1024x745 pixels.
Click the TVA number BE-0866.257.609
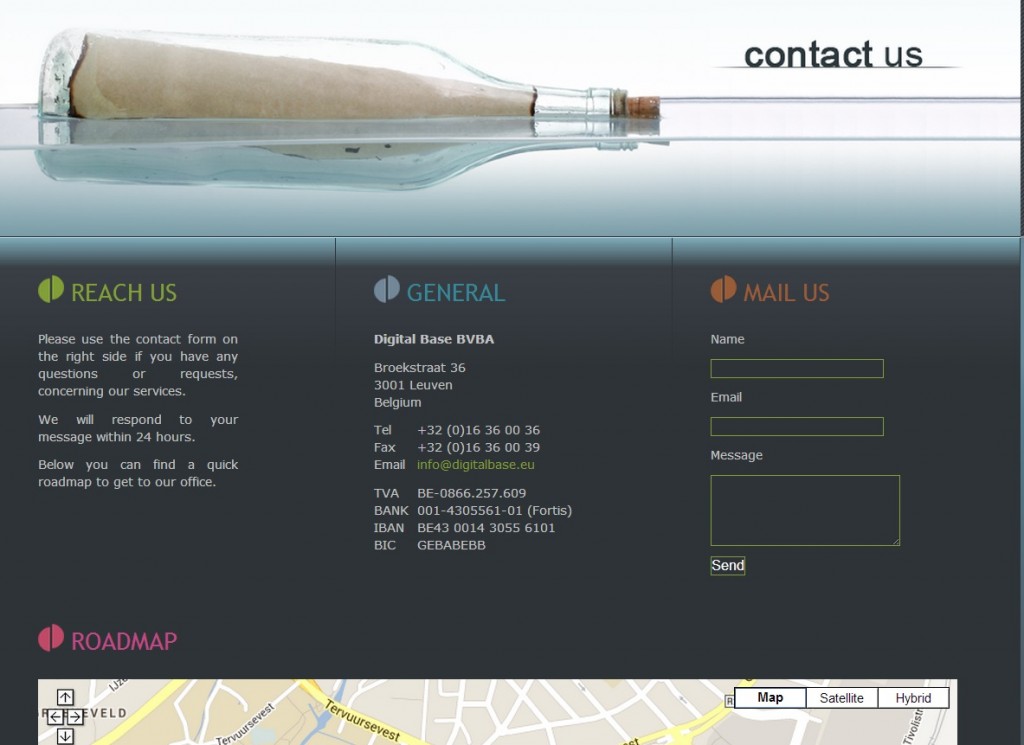pos(472,494)
